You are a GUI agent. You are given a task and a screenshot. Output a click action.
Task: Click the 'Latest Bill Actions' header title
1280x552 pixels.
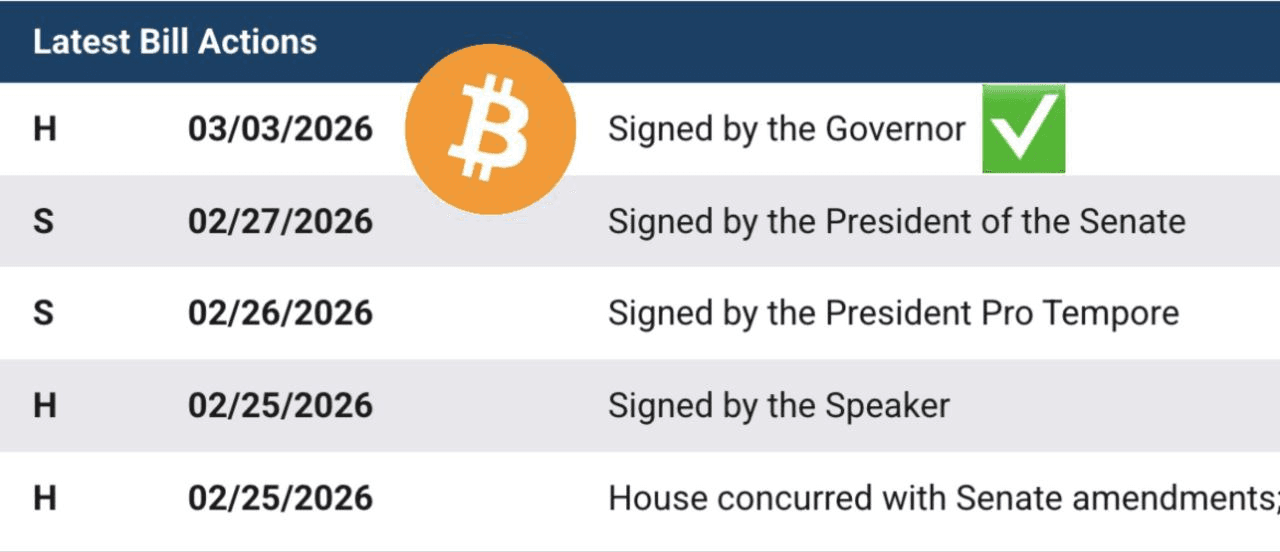click(175, 42)
